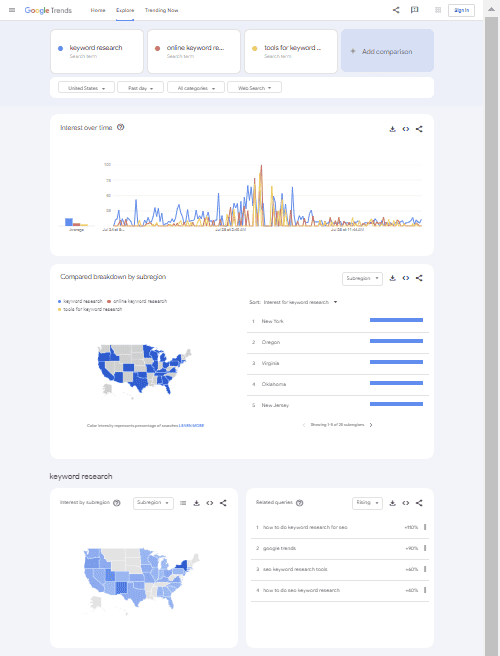Download Related queries data

coord(392,503)
